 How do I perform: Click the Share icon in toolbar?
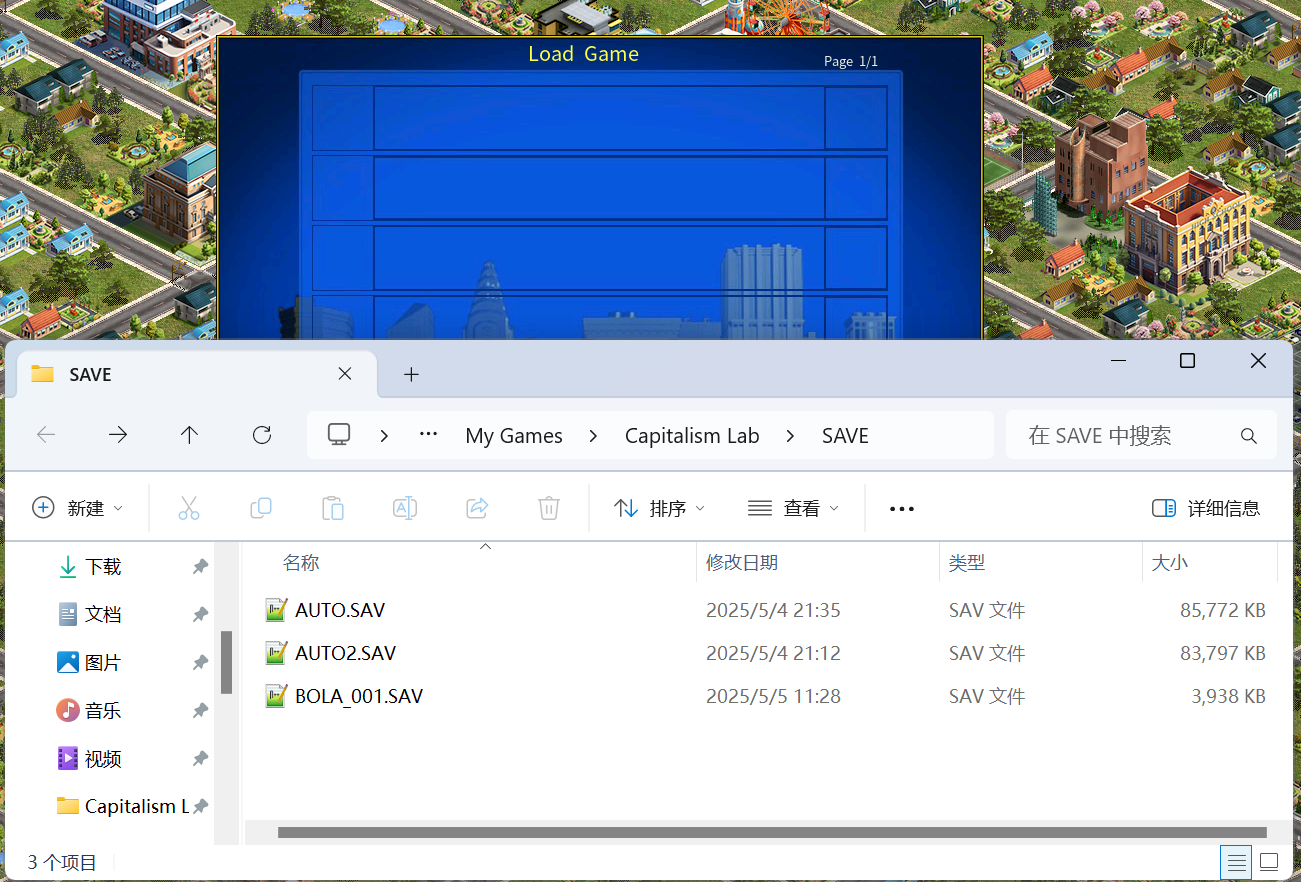(x=477, y=508)
